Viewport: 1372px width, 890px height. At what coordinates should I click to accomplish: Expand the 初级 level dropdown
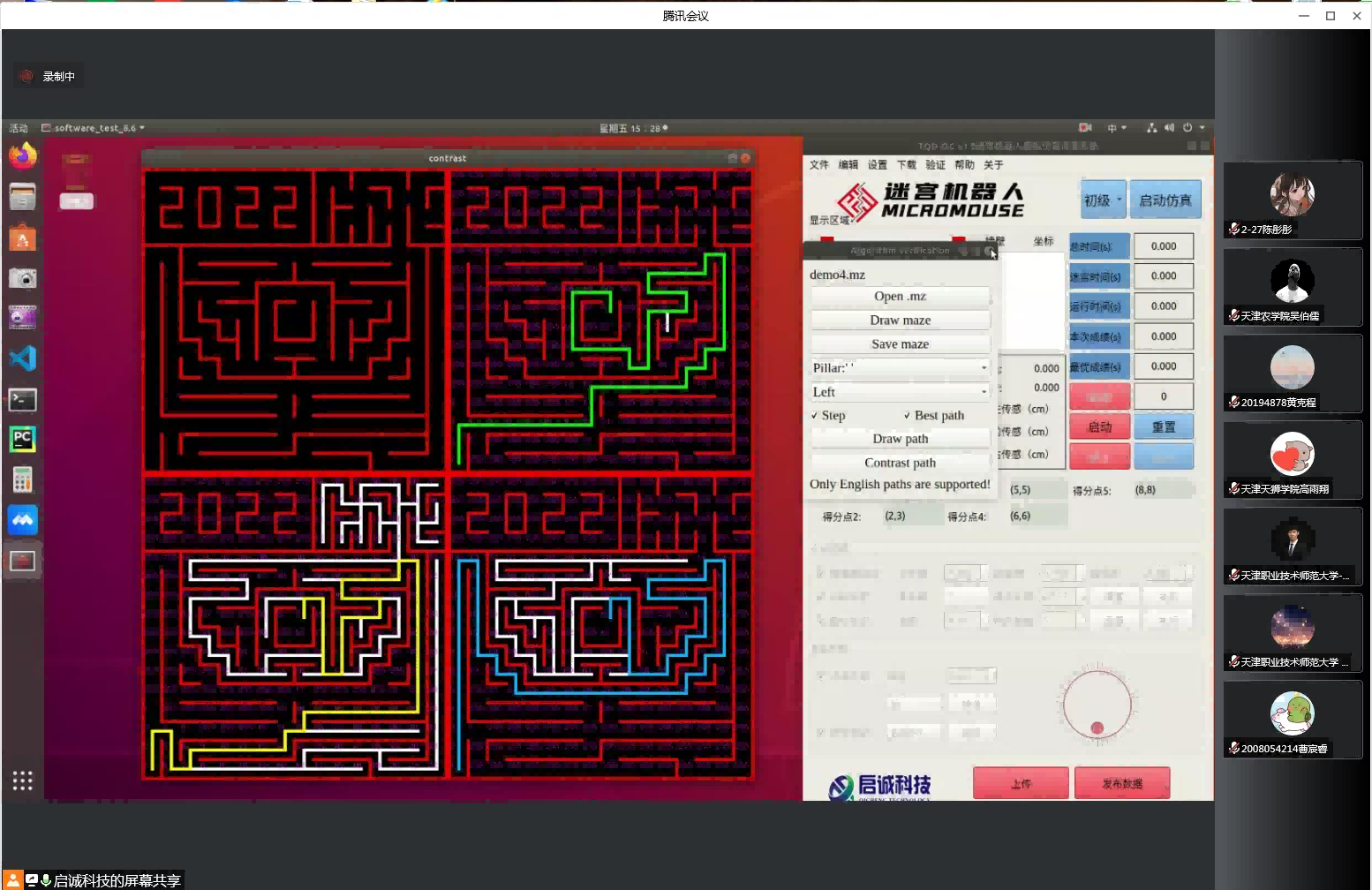(x=1103, y=200)
